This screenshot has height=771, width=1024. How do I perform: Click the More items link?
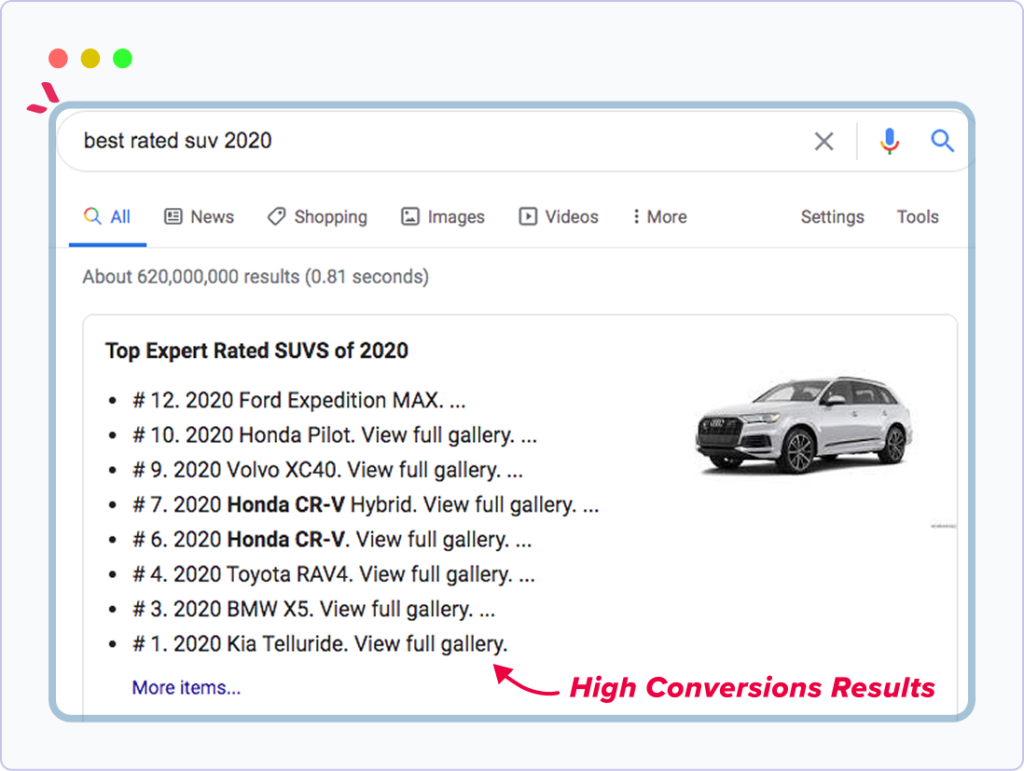click(x=186, y=688)
